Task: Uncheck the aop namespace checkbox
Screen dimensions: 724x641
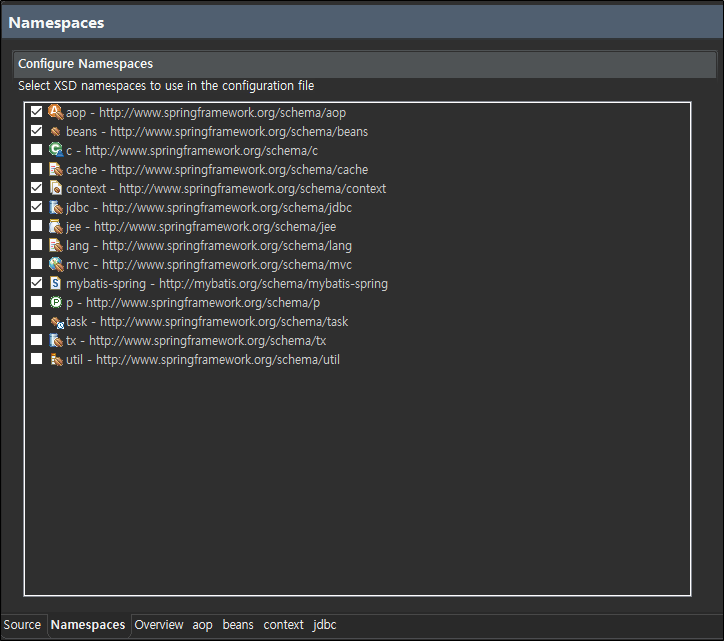Action: [x=36, y=112]
